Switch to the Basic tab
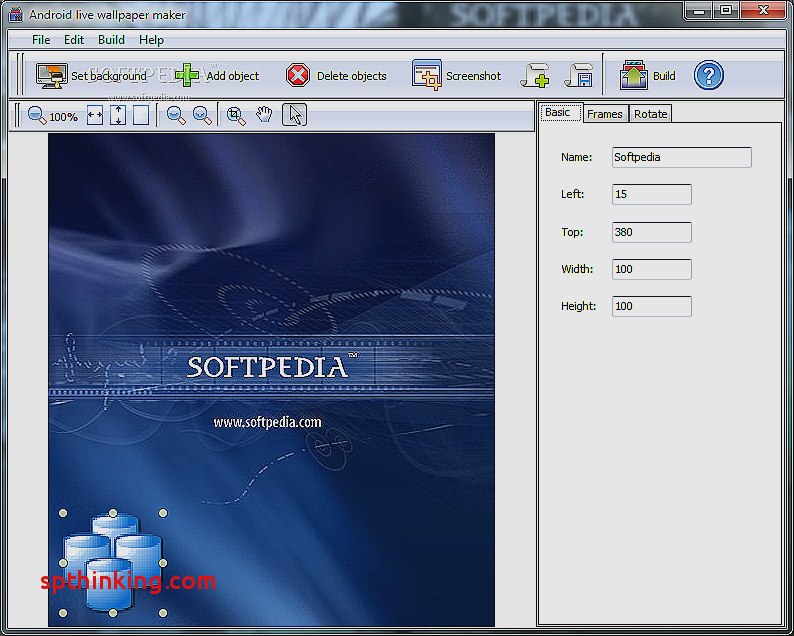Viewport: 794px width, 636px height. (x=561, y=112)
